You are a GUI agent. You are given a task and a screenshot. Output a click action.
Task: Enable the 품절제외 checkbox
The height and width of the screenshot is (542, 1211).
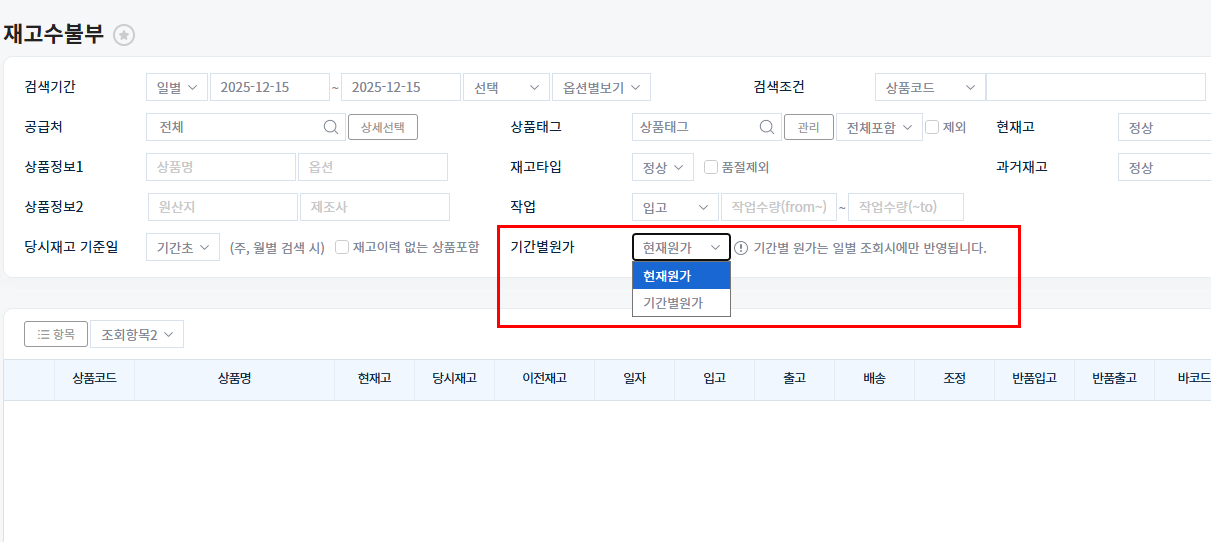tap(712, 167)
